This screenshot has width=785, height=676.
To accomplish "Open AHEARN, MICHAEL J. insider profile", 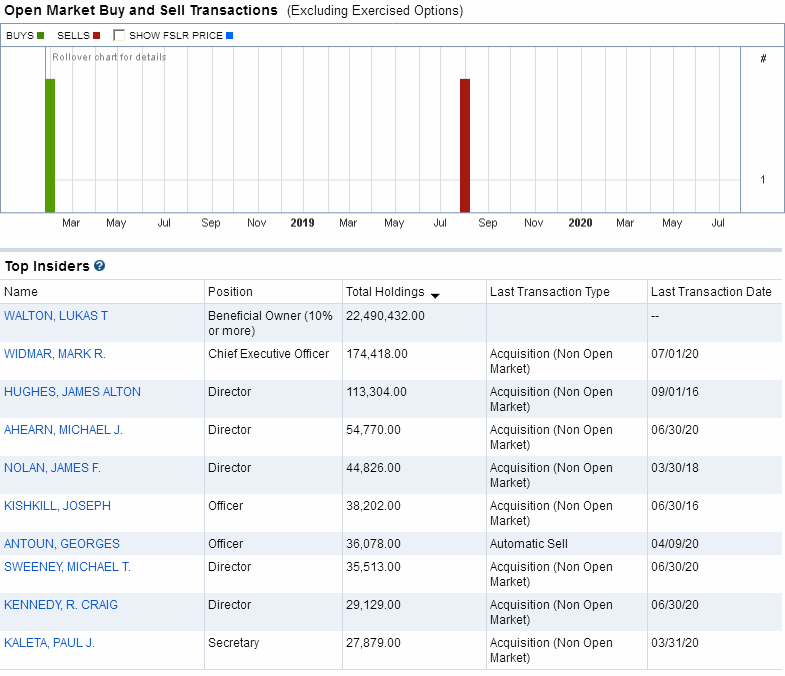I will (64, 430).
